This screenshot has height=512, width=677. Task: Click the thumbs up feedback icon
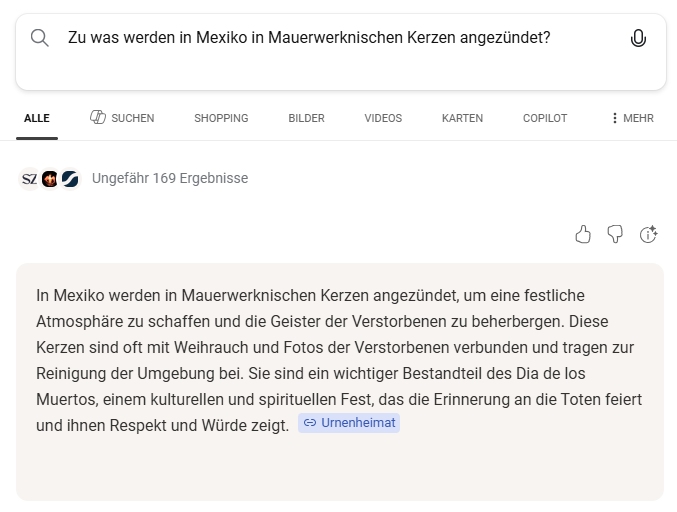click(583, 235)
